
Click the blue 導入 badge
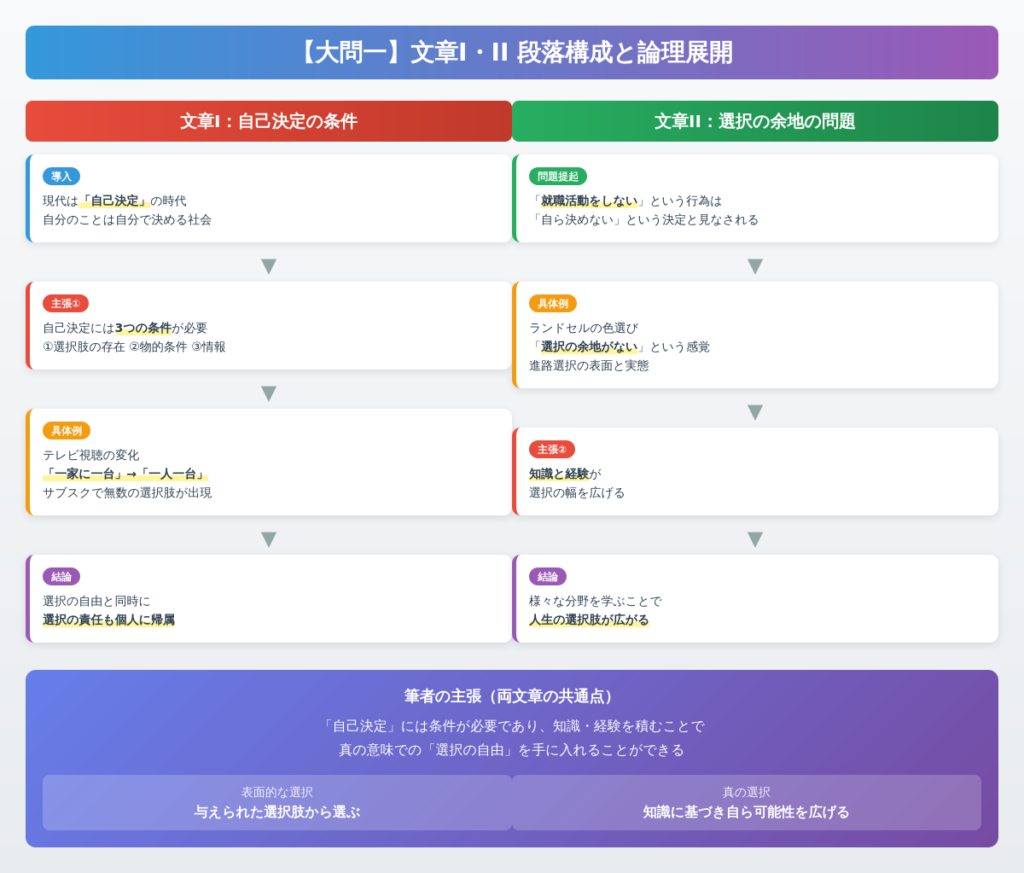61,176
